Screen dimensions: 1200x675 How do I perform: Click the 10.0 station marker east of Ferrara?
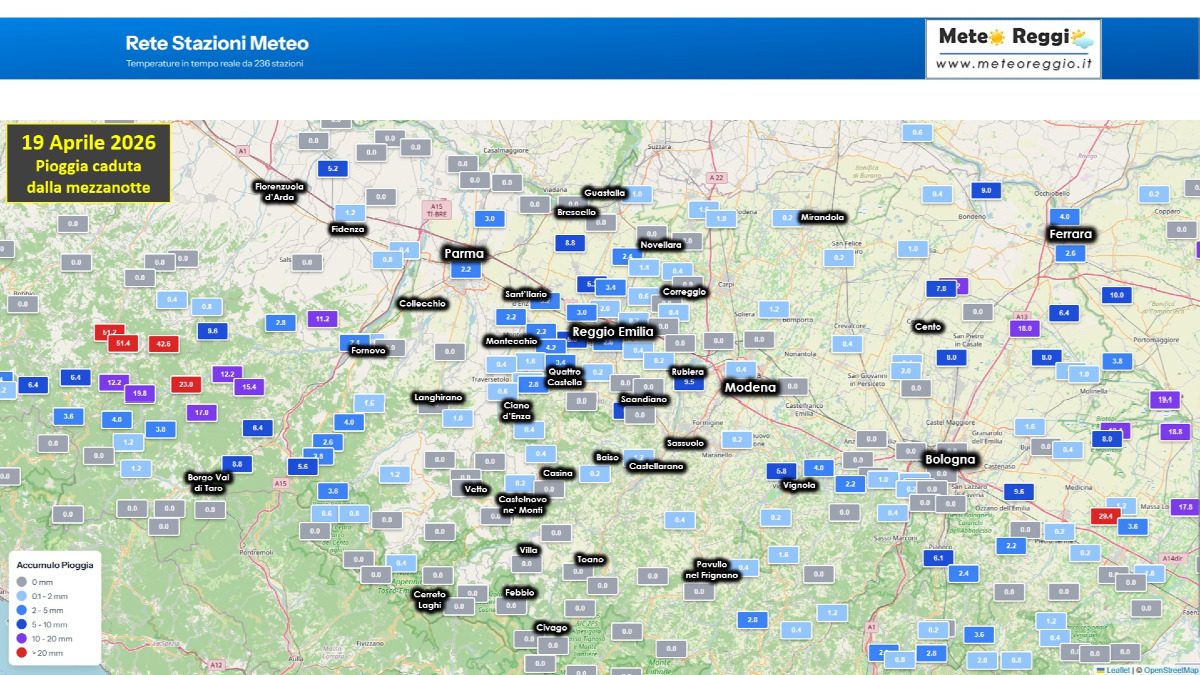[x=1117, y=294]
